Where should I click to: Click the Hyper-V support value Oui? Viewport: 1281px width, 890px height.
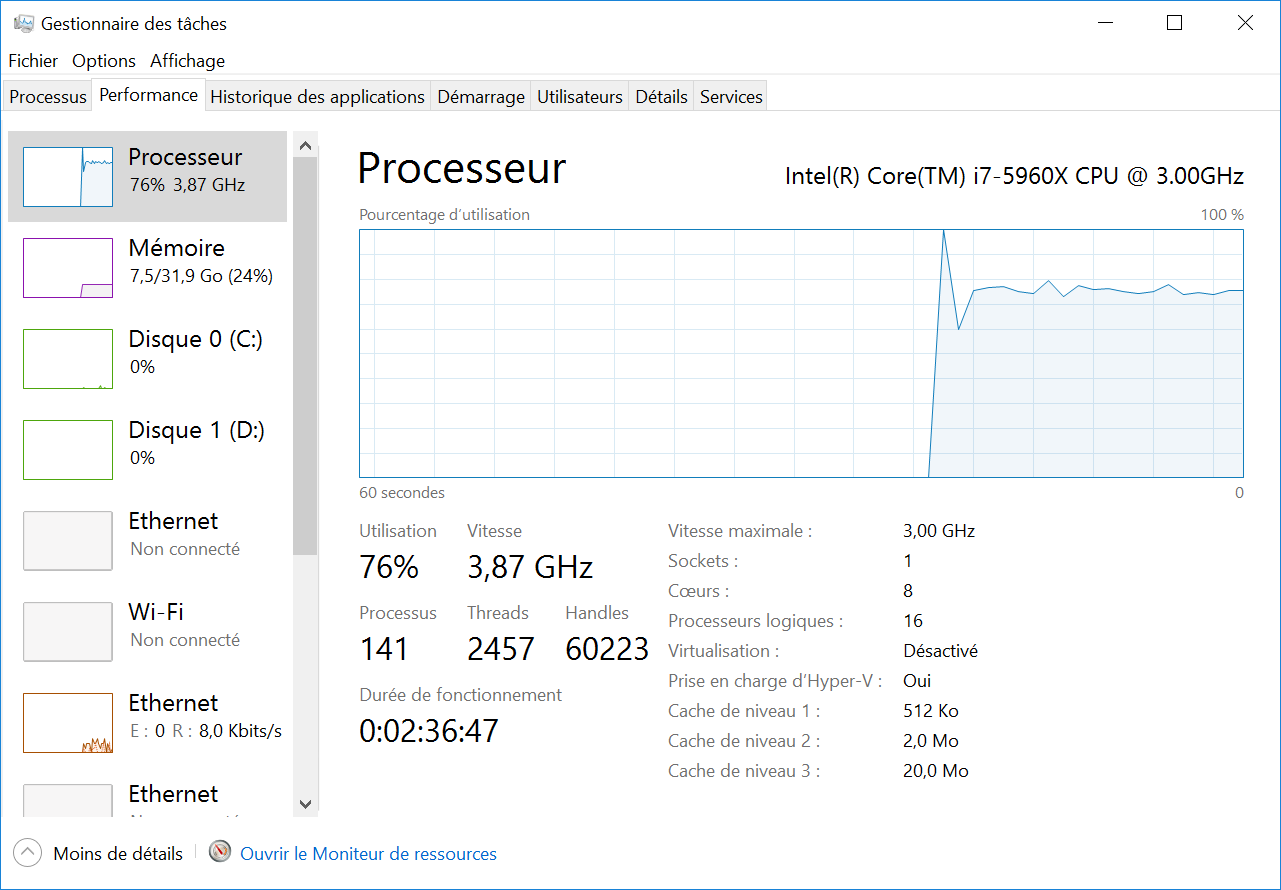pos(917,681)
